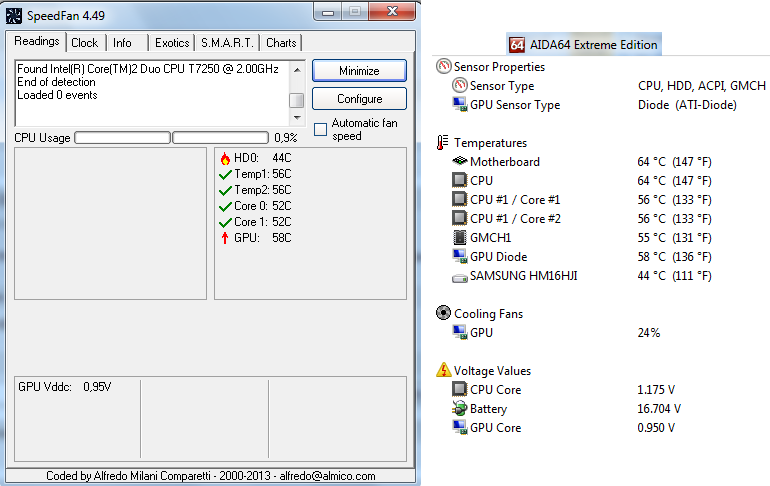770x486 pixels.
Task: Click the AIDA64 red 64 logo icon
Action: 517,45
